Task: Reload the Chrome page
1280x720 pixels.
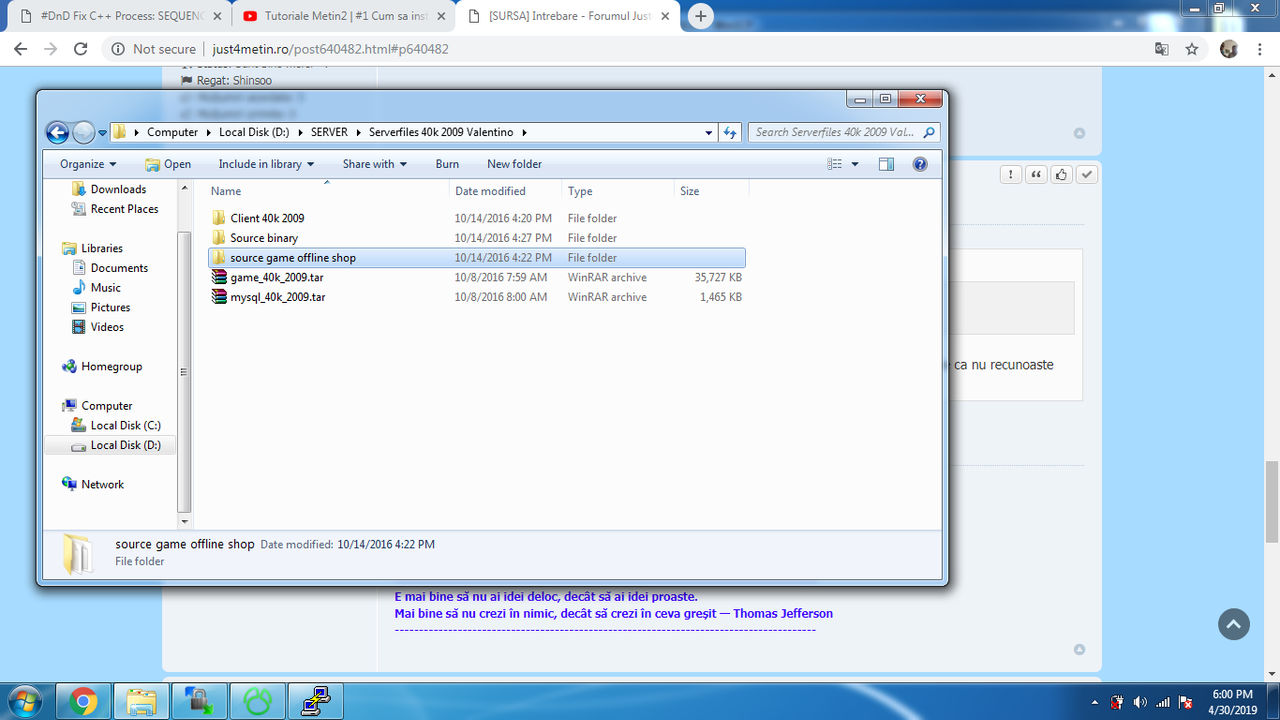Action: tap(82, 49)
